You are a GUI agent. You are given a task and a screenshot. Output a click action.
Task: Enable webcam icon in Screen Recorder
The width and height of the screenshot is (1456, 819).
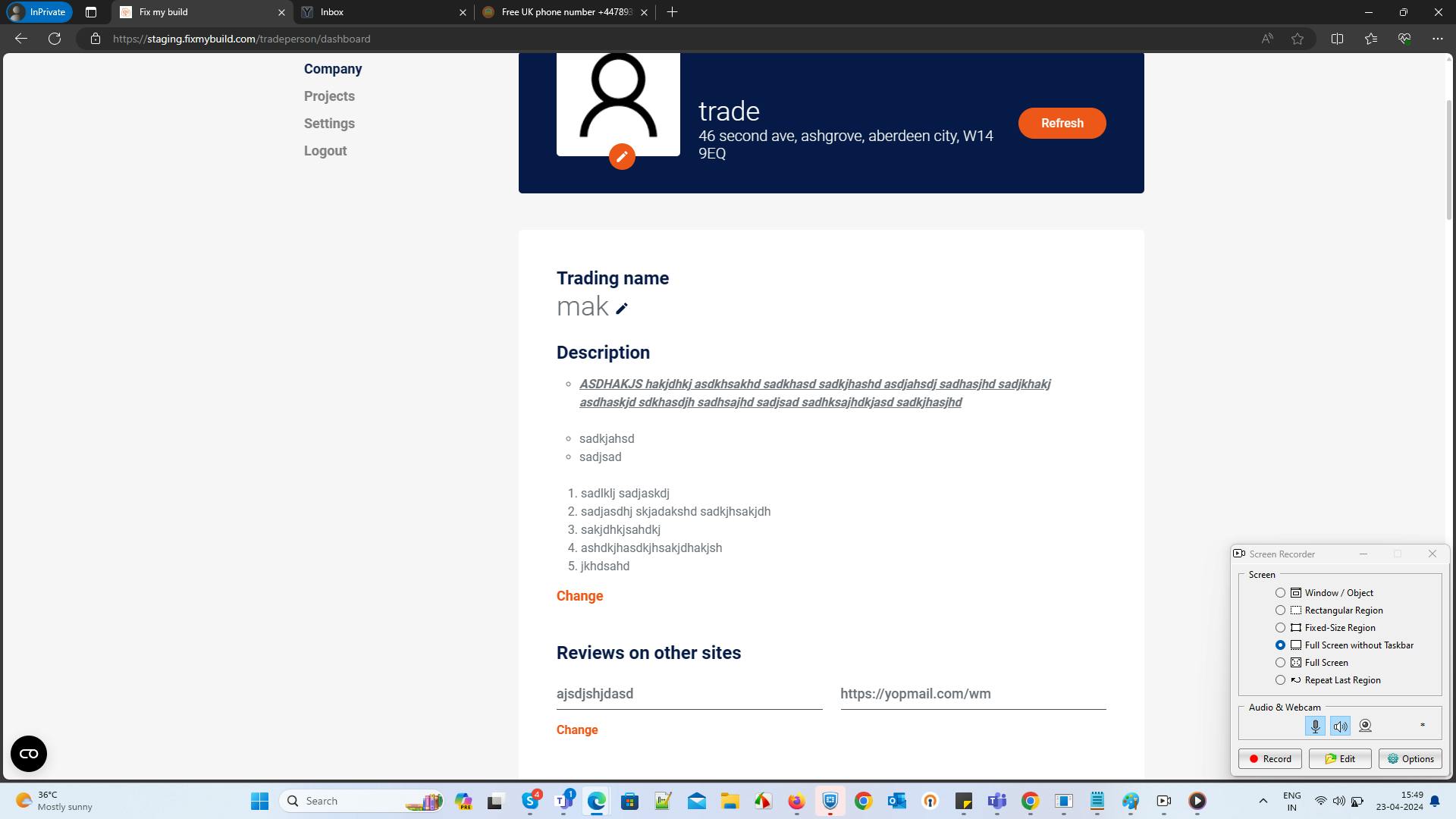click(x=1365, y=726)
